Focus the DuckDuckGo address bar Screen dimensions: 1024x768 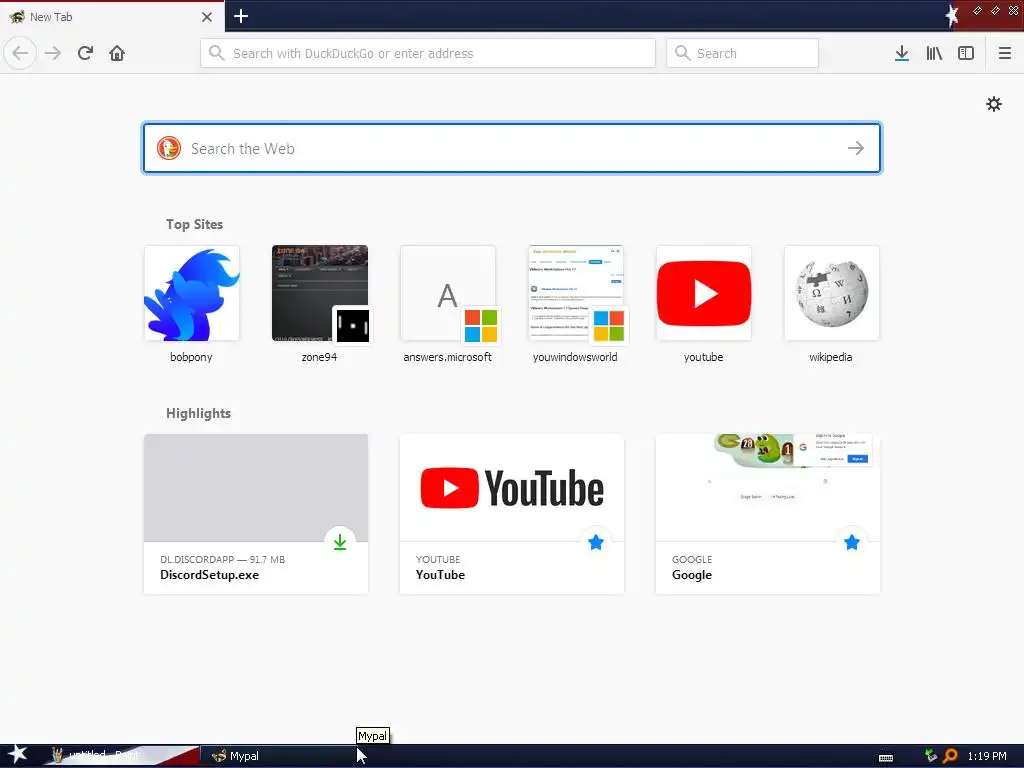428,53
